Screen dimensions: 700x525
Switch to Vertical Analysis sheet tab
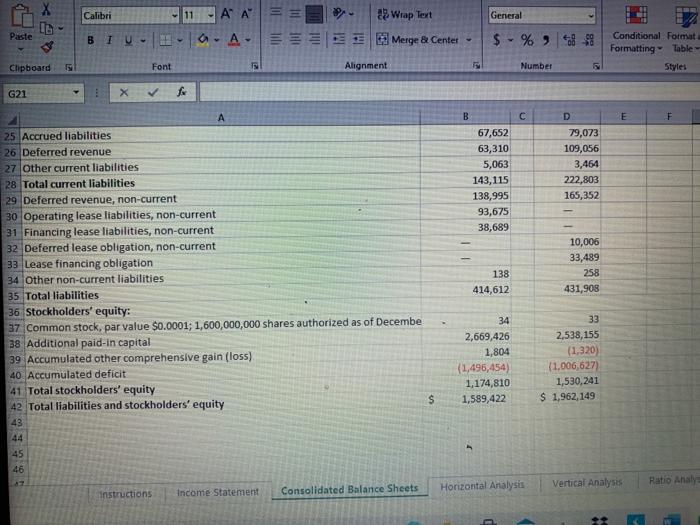(587, 483)
